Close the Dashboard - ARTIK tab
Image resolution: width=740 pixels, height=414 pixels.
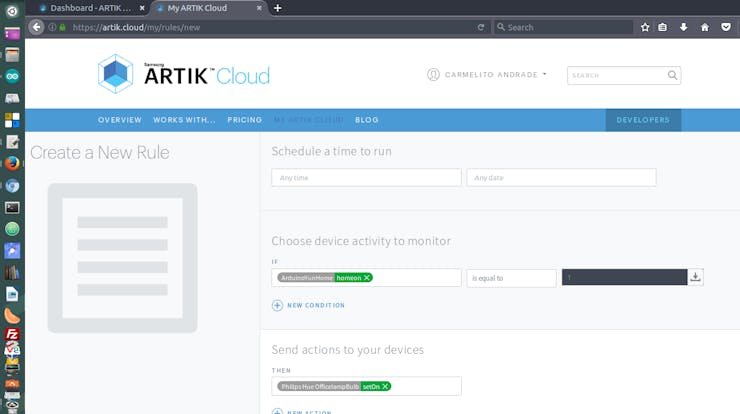tap(142, 8)
